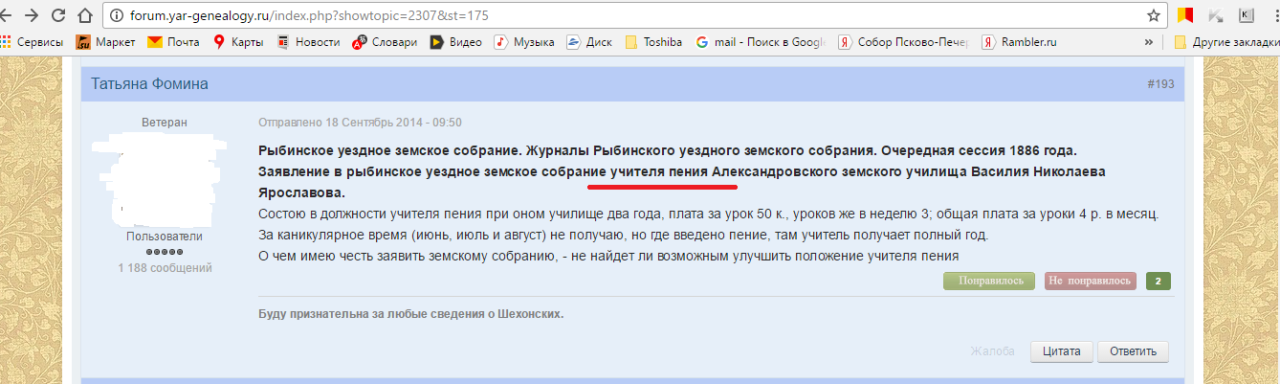Open the Музыка bookmark
The height and width of the screenshot is (384, 1280).
click(524, 42)
